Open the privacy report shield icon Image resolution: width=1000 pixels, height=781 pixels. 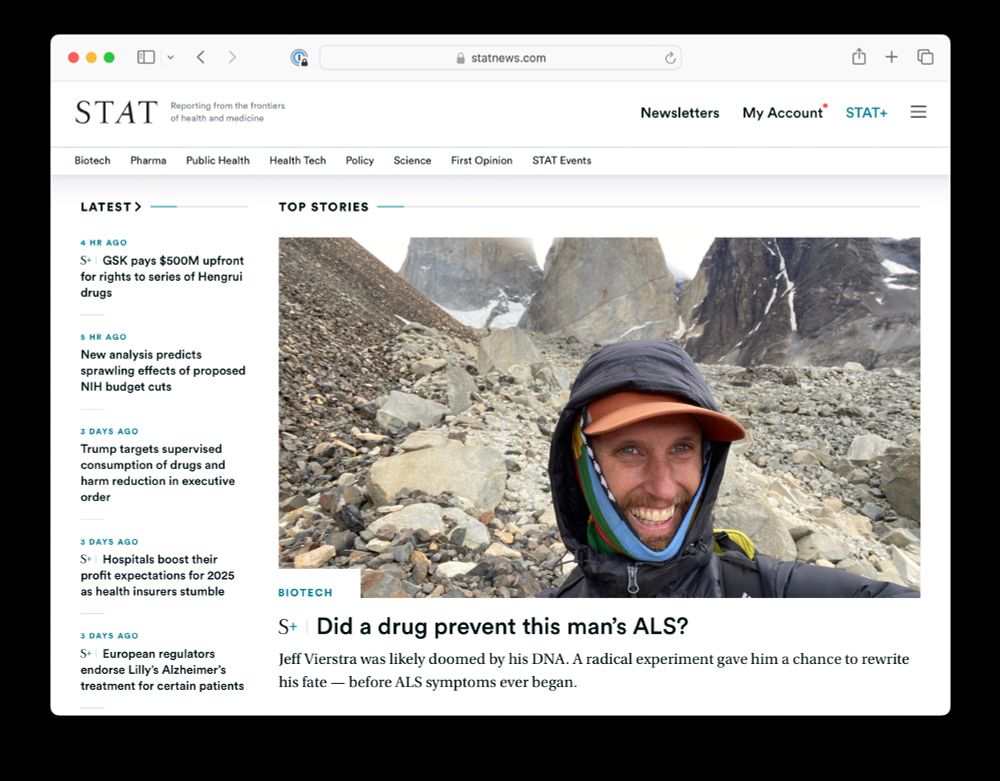click(x=299, y=58)
